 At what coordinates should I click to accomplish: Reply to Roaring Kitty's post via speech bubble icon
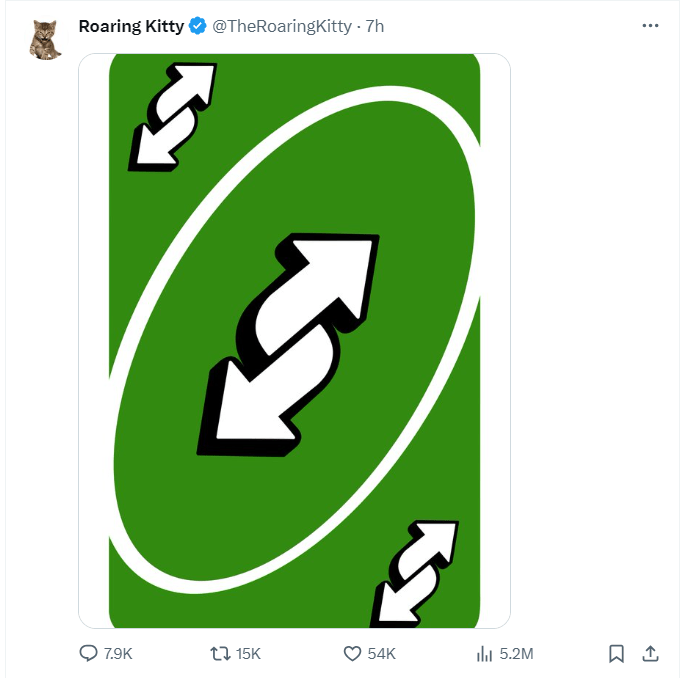click(89, 653)
